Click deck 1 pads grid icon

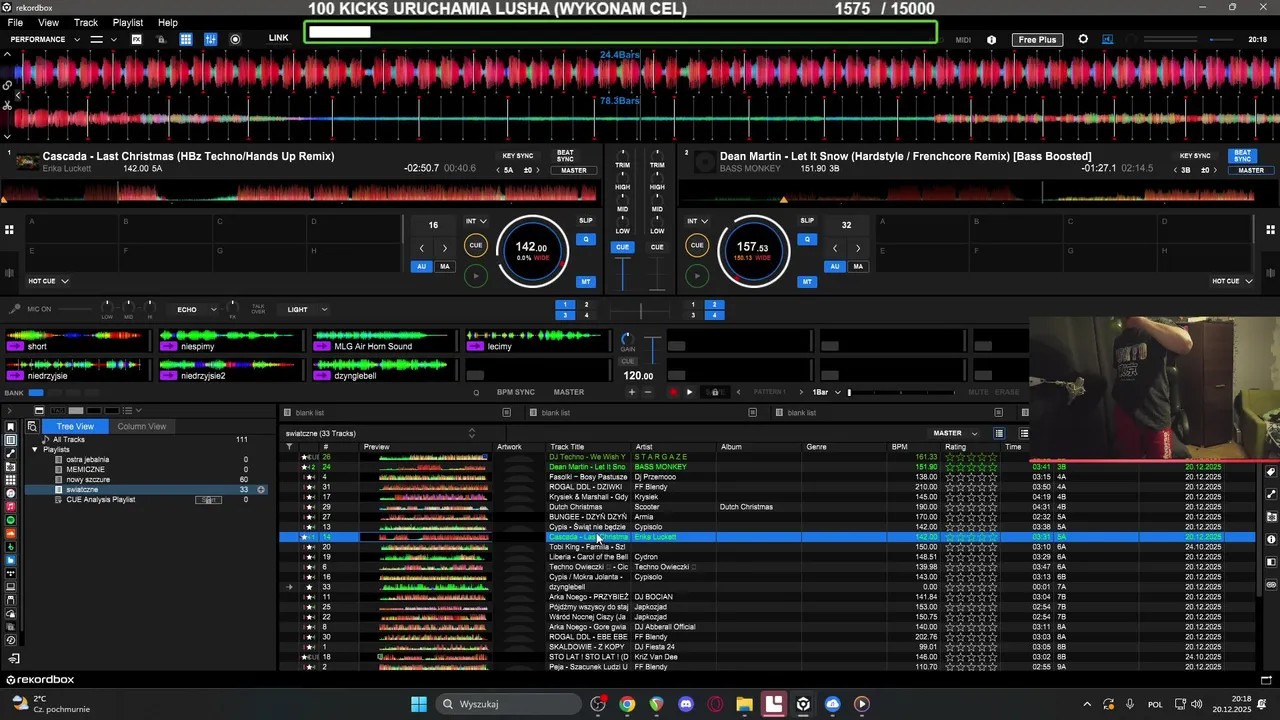(9, 230)
